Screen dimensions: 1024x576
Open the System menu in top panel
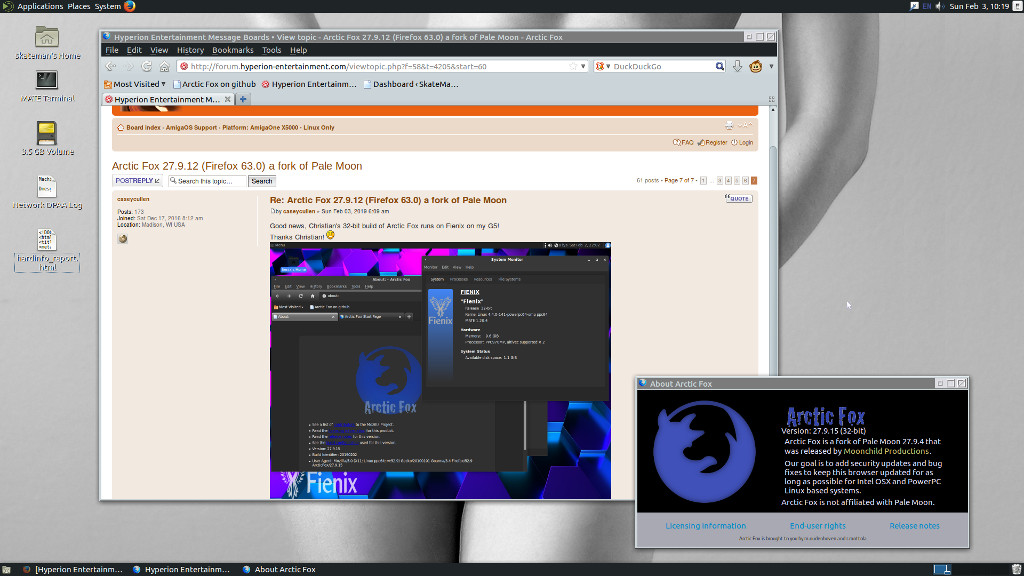point(108,6)
